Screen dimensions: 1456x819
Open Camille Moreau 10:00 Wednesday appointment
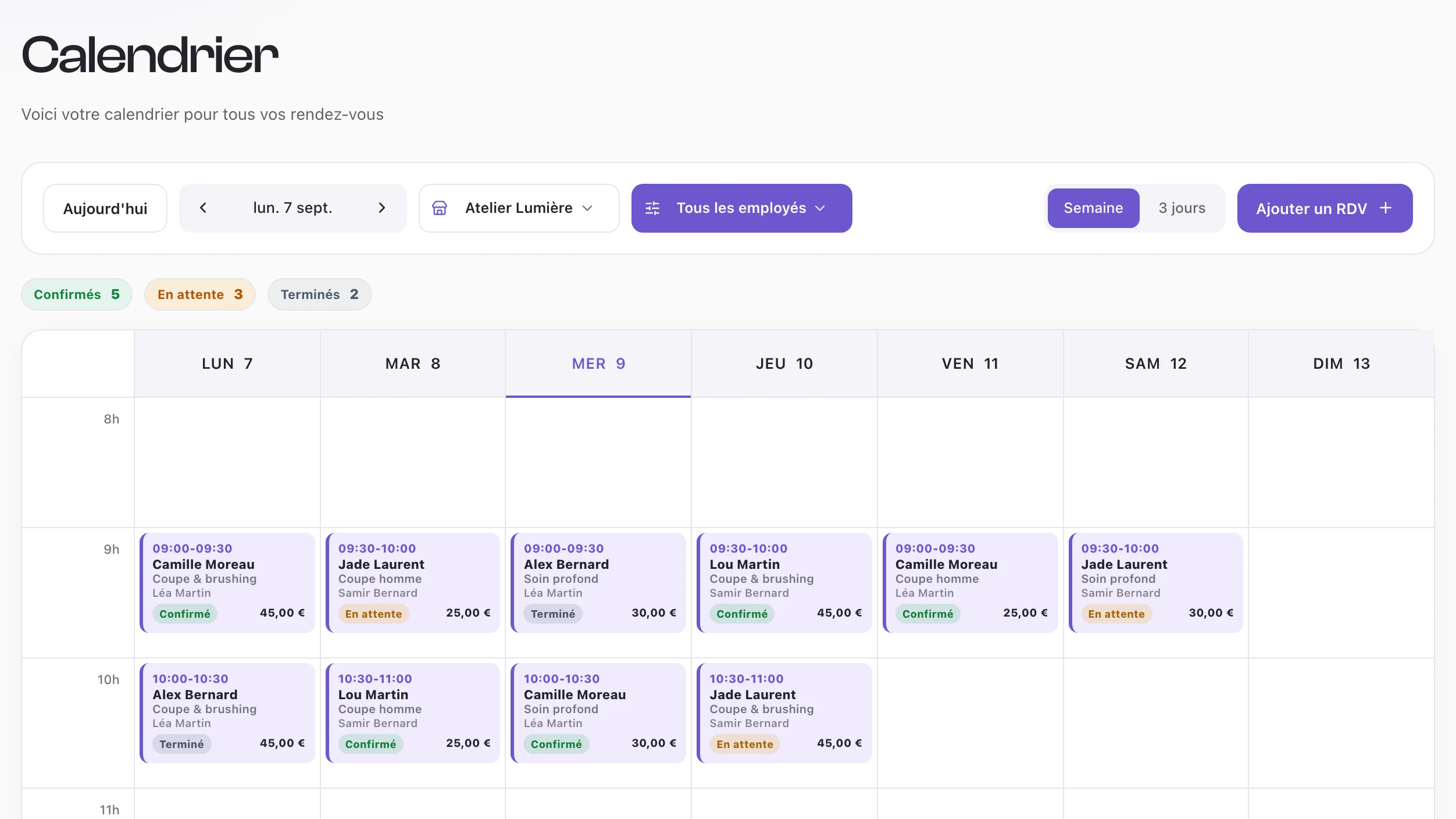pos(598,713)
